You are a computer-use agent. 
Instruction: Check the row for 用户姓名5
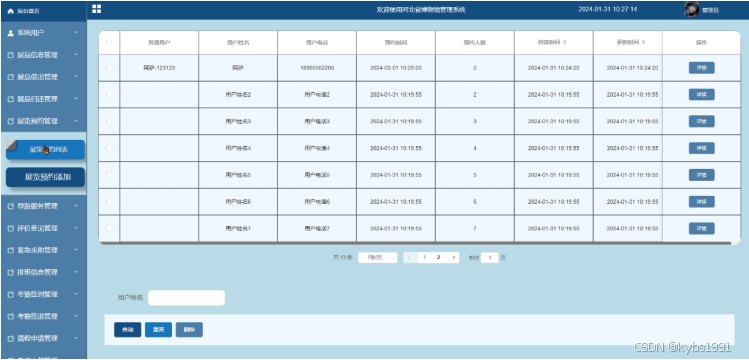pyautogui.click(x=109, y=175)
